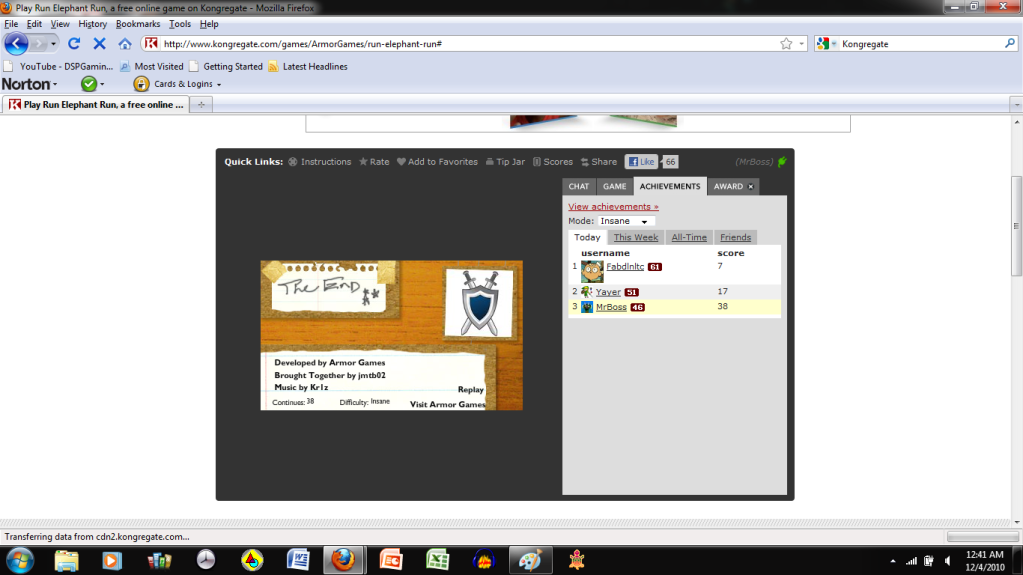Click Visit Armor Games in the game
The width and height of the screenshot is (1023, 575).
tap(448, 404)
